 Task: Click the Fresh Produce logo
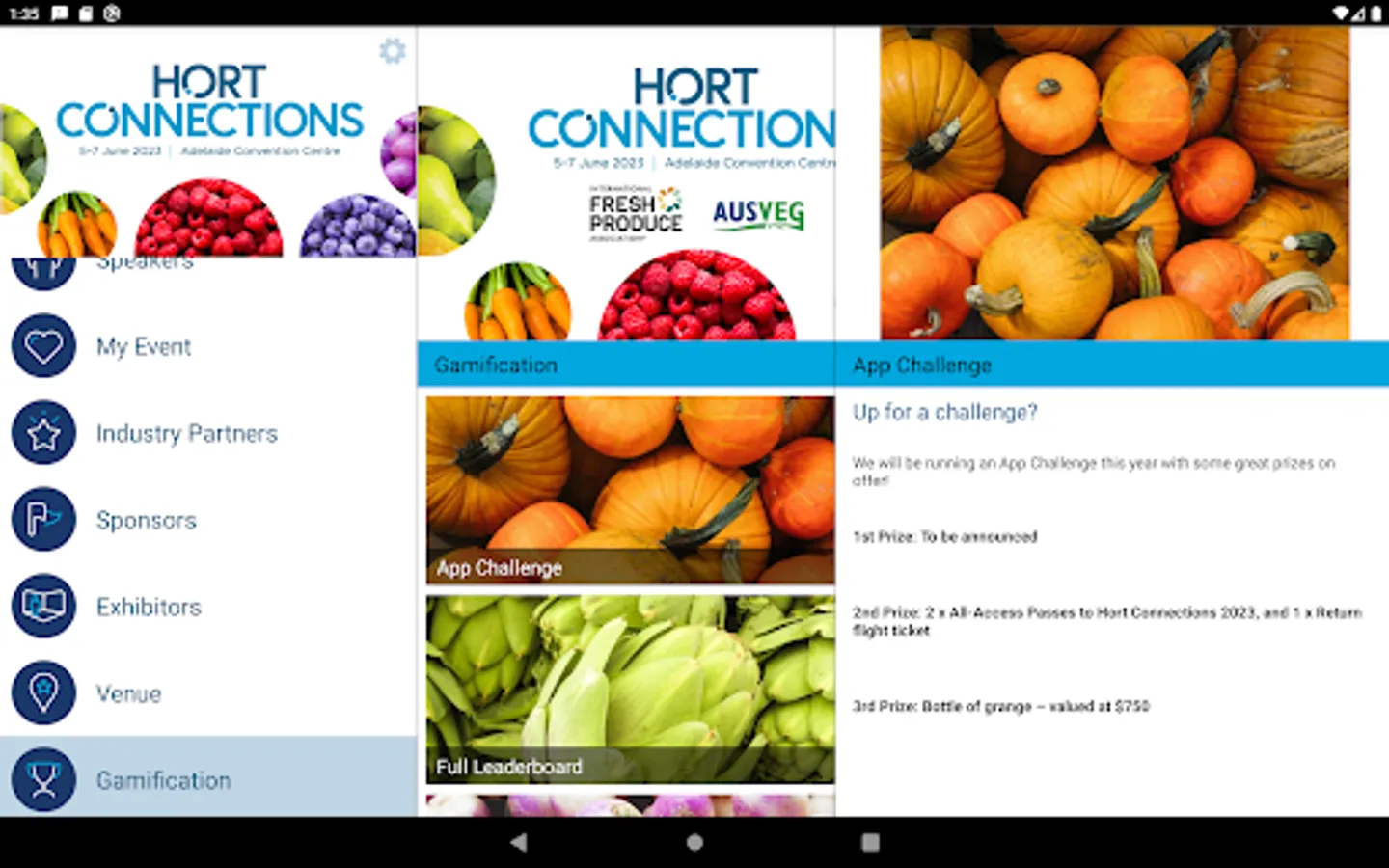point(636,213)
